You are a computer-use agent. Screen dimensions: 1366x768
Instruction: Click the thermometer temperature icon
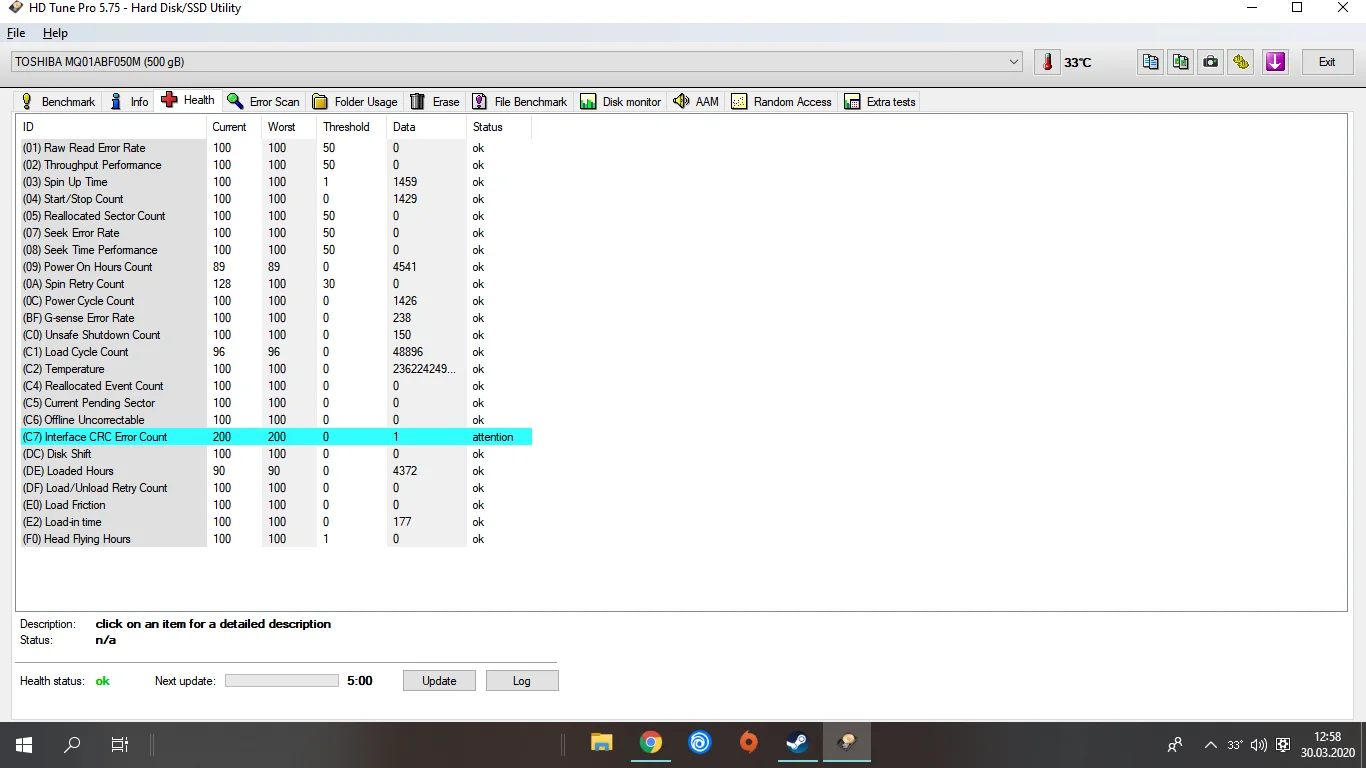(x=1047, y=62)
